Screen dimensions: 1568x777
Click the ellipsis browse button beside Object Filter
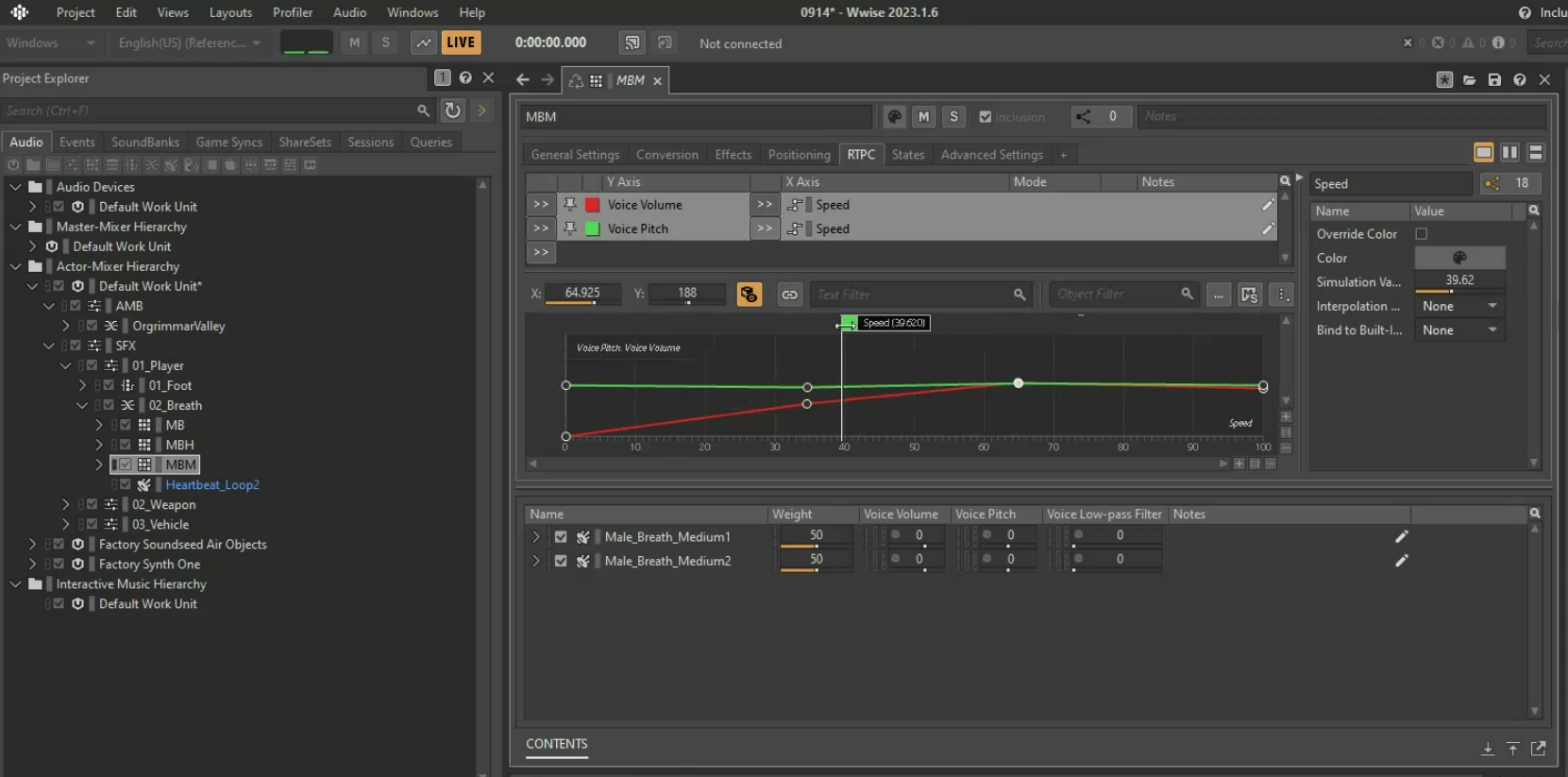coord(1219,295)
